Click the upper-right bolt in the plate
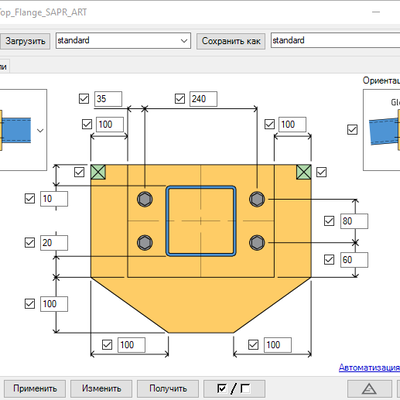400x400 pixels. tap(257, 199)
